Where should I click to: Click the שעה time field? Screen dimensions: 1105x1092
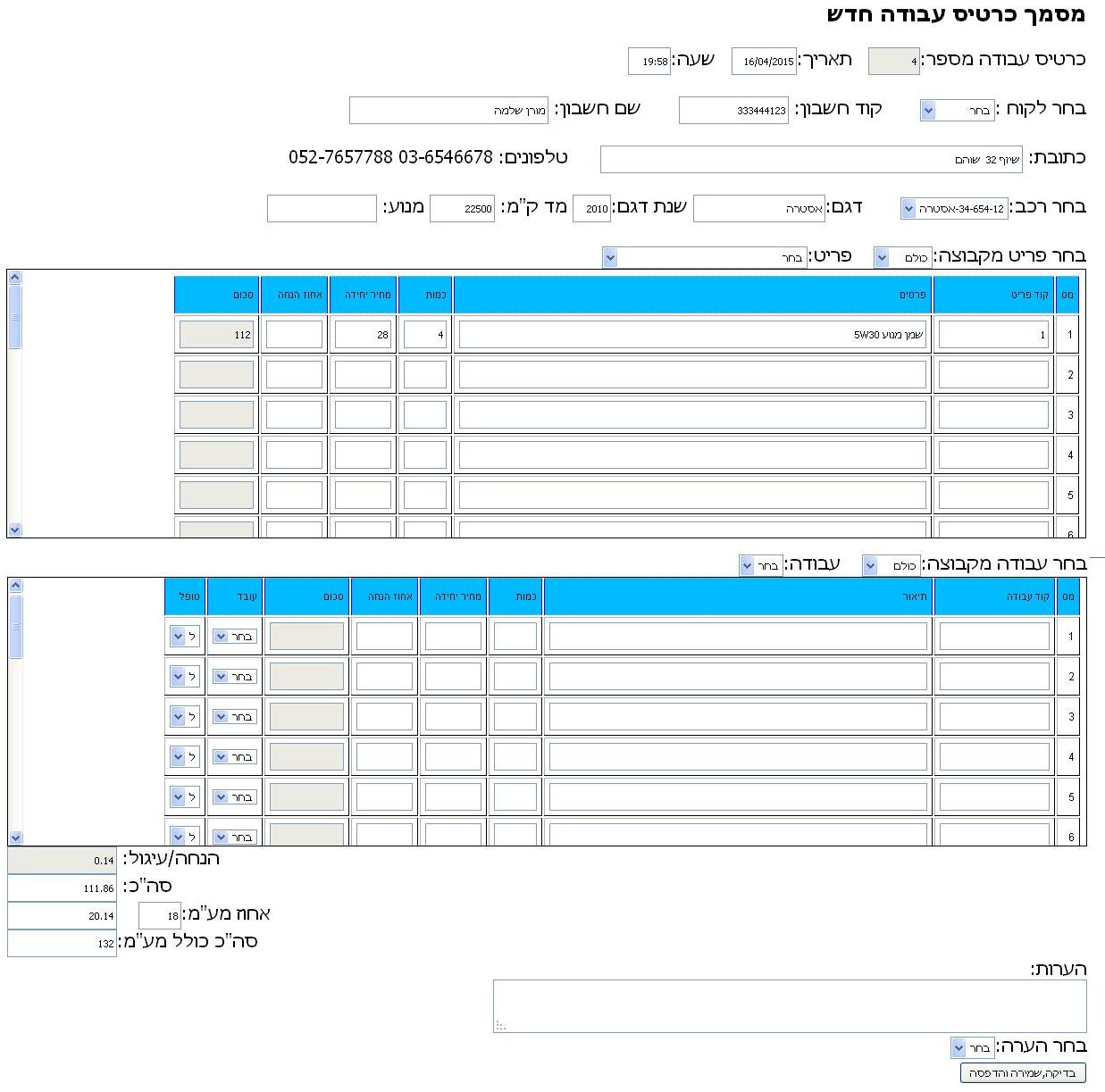point(649,62)
